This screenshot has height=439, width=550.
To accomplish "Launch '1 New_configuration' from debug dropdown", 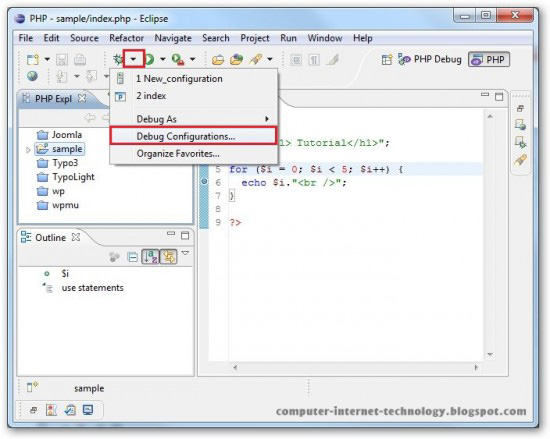I will click(x=194, y=79).
